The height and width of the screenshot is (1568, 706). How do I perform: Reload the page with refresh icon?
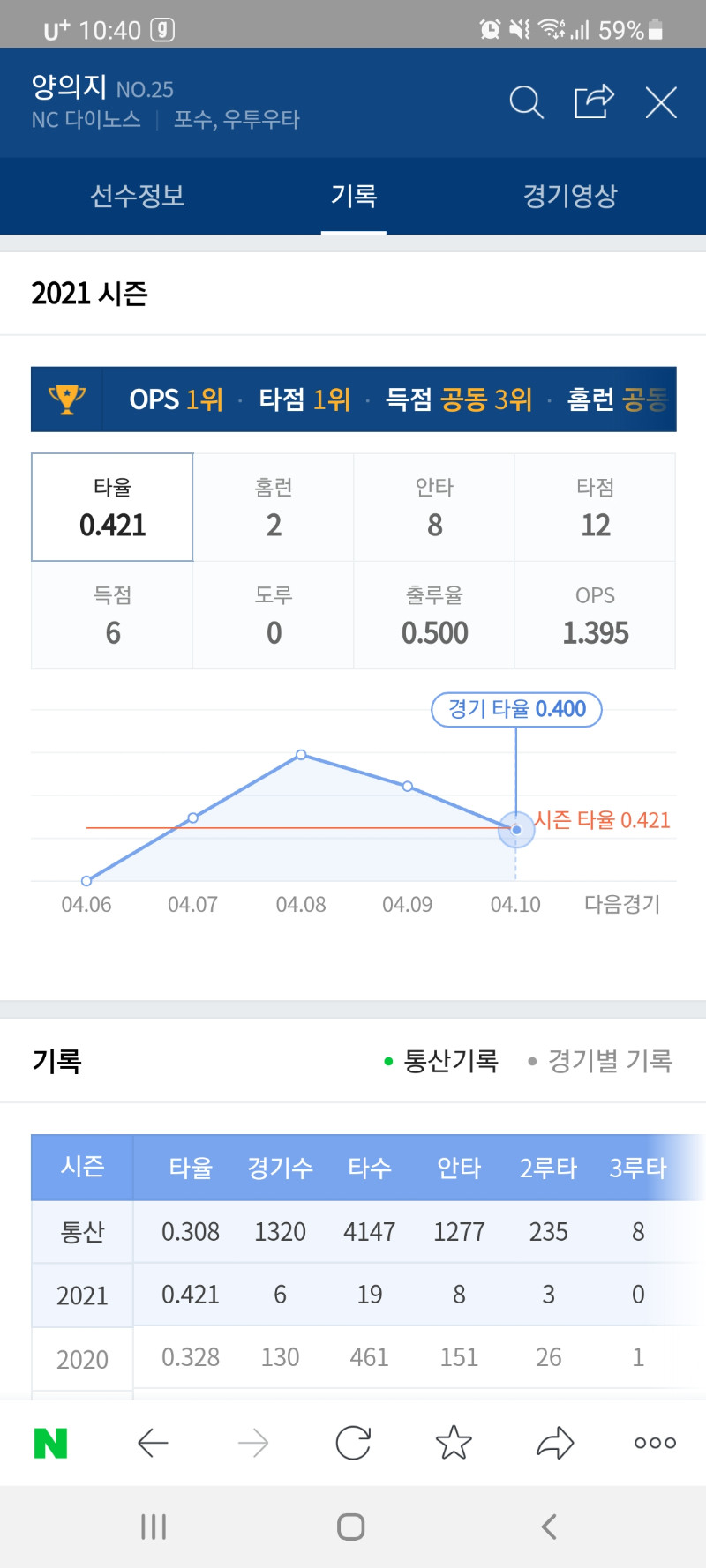[353, 1443]
